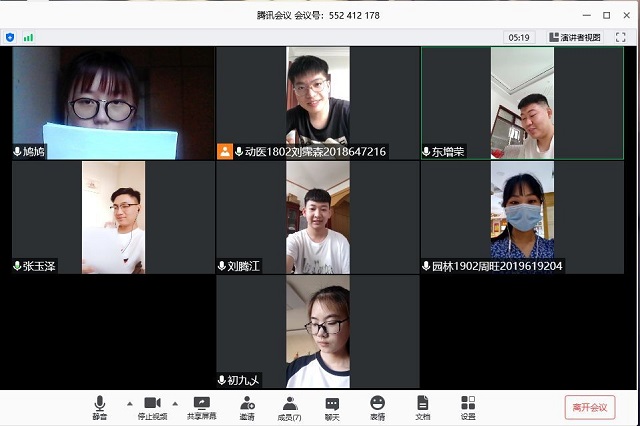Select 园林1902周旺 video tile
Screen dimensions: 640x426
(x=522, y=217)
